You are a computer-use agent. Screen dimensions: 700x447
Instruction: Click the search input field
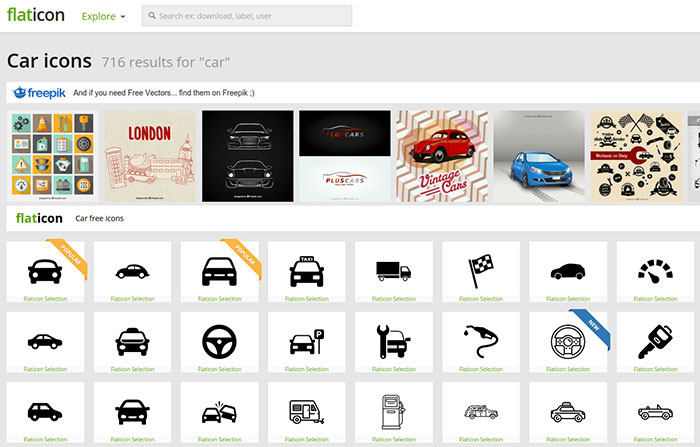coord(246,16)
